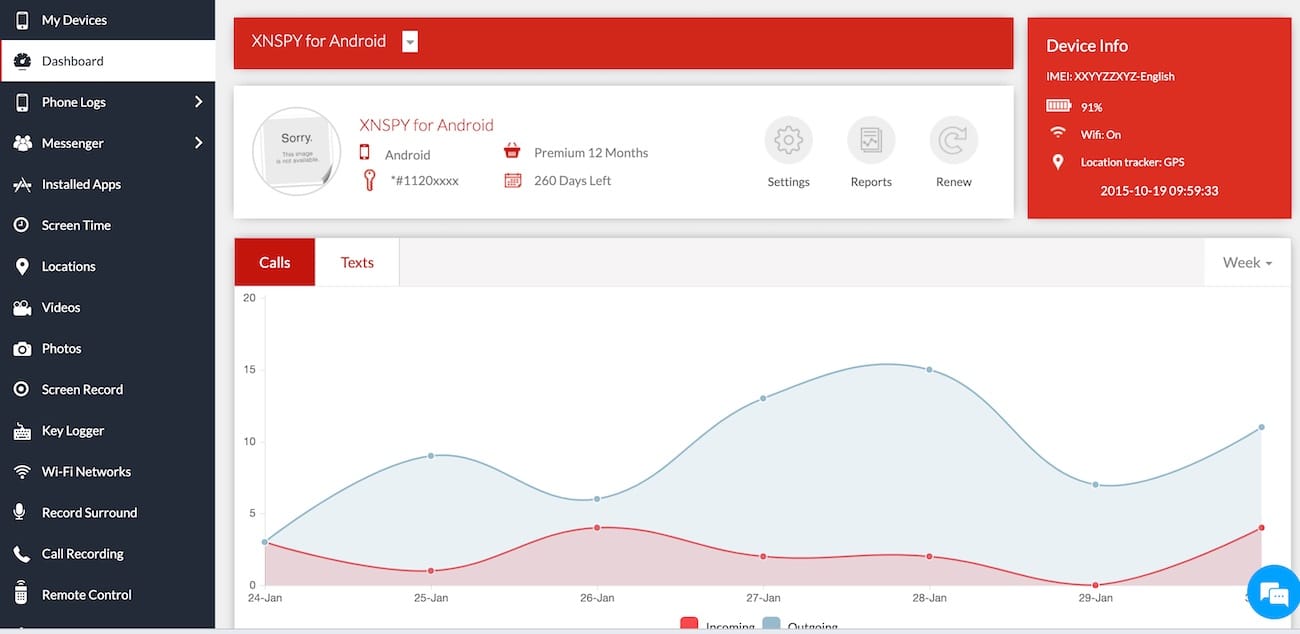
Task: Select the Calls tab
Action: pos(275,263)
